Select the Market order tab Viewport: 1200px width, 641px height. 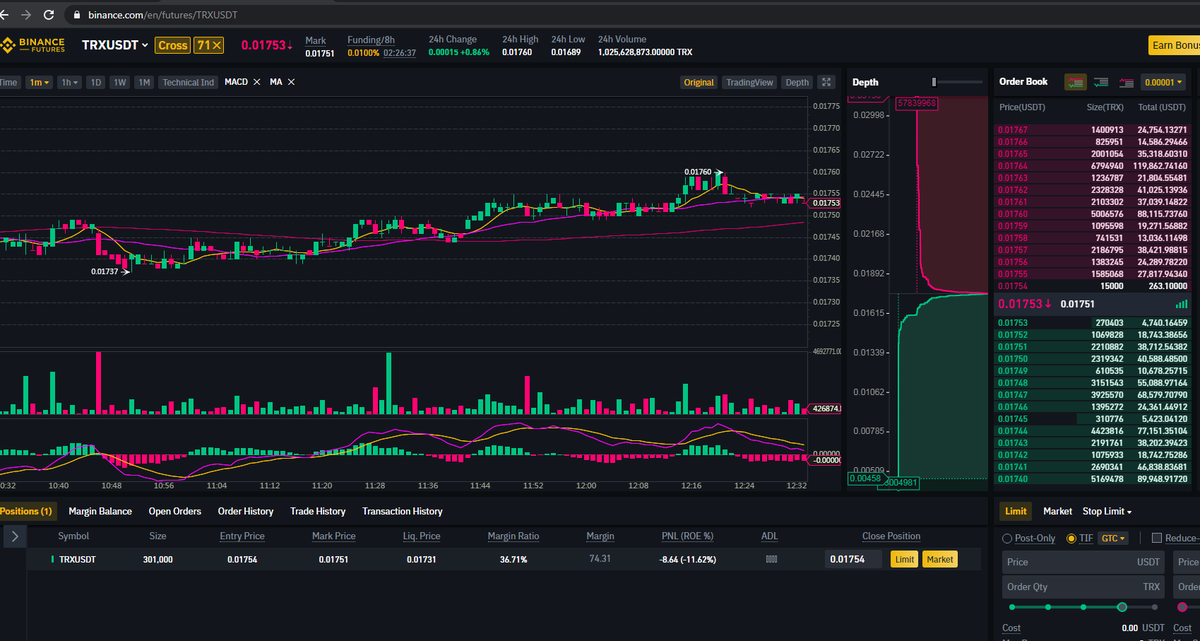(x=1057, y=511)
